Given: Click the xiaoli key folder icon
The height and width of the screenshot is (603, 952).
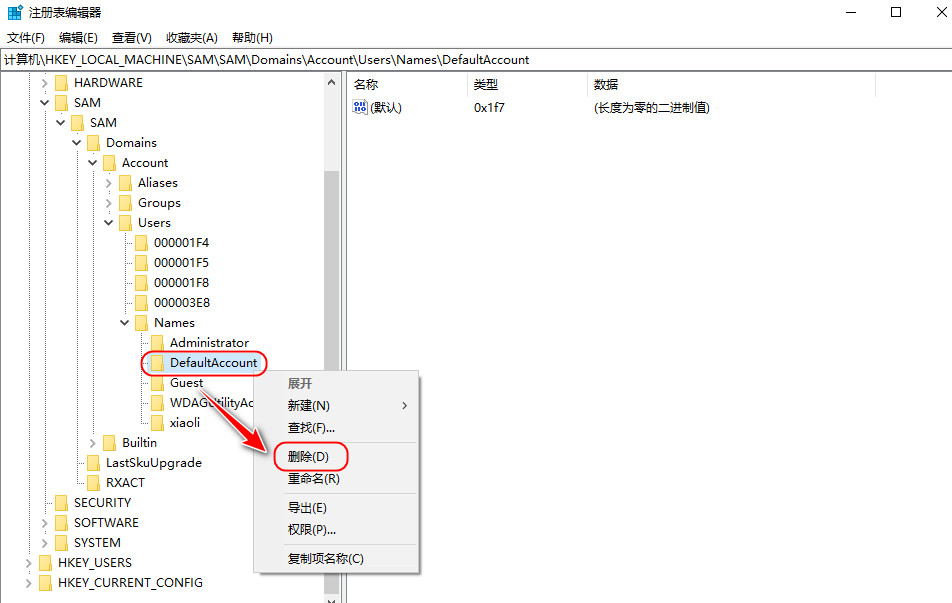Looking at the screenshot, I should (x=160, y=423).
